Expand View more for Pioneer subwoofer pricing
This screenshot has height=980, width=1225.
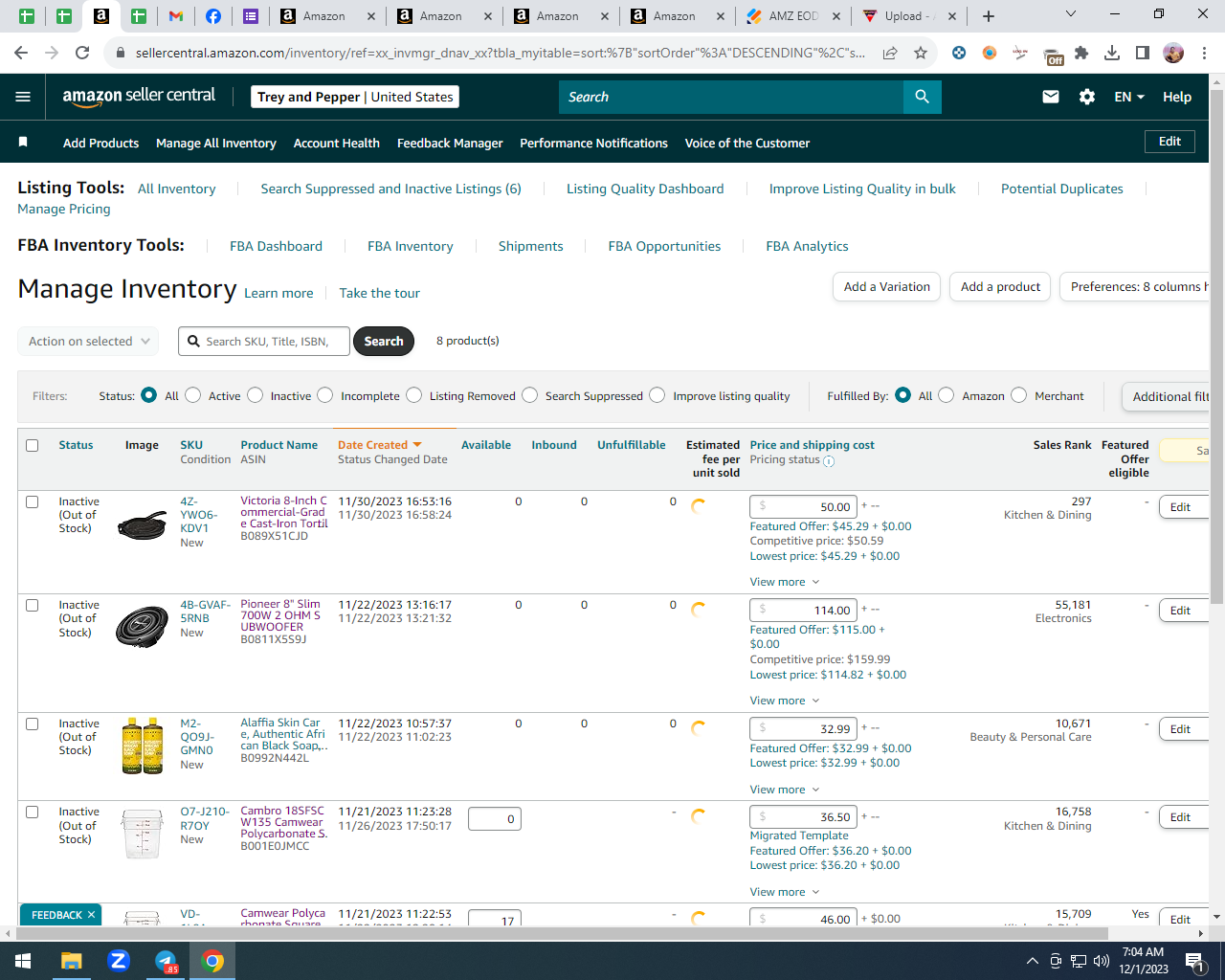tap(785, 701)
